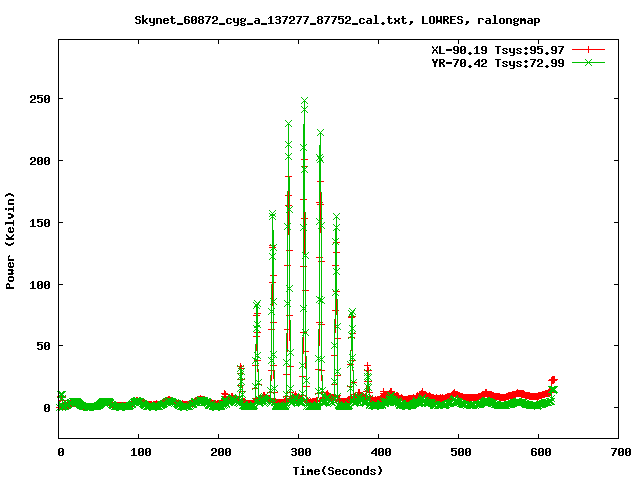This screenshot has width=640, height=480.
Task: Click the green YR legend line sample
Action: tap(588, 62)
